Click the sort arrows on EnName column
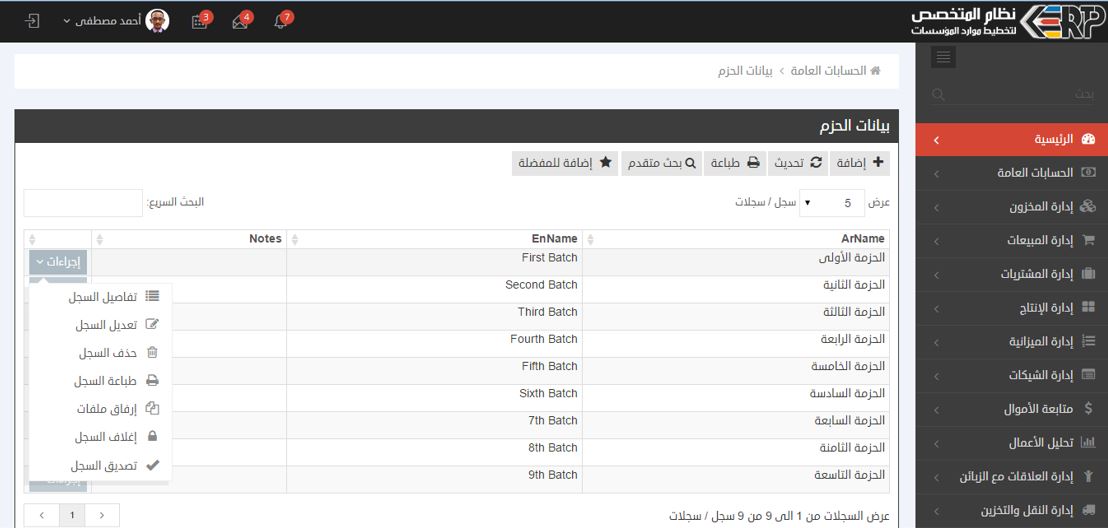 (294, 239)
